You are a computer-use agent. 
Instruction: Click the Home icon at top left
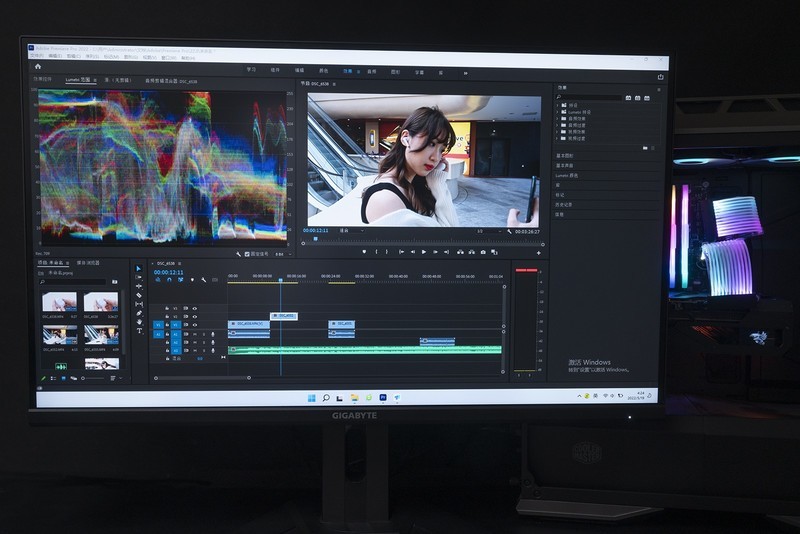coord(39,66)
